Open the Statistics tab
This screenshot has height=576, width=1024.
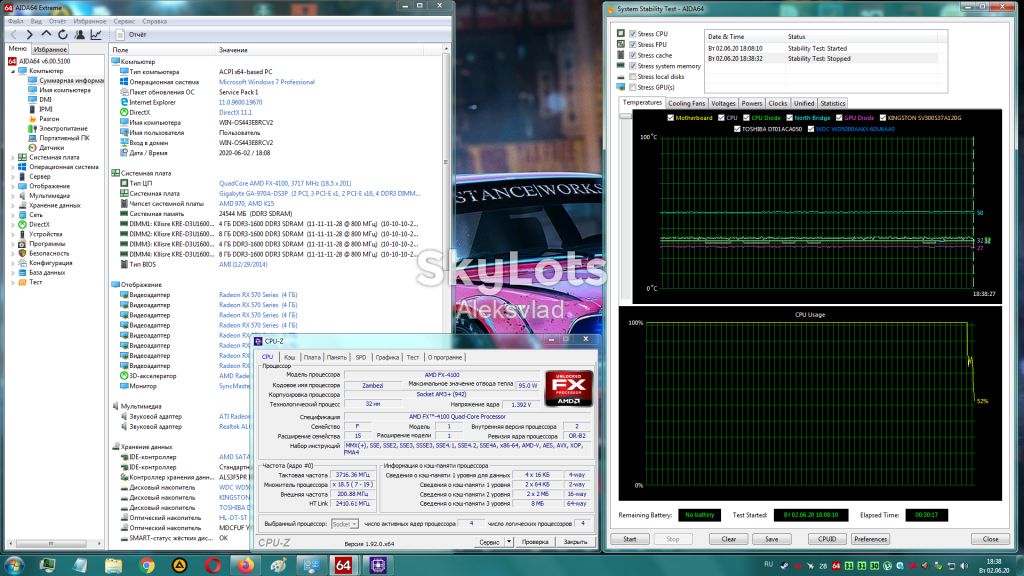pyautogui.click(x=833, y=103)
